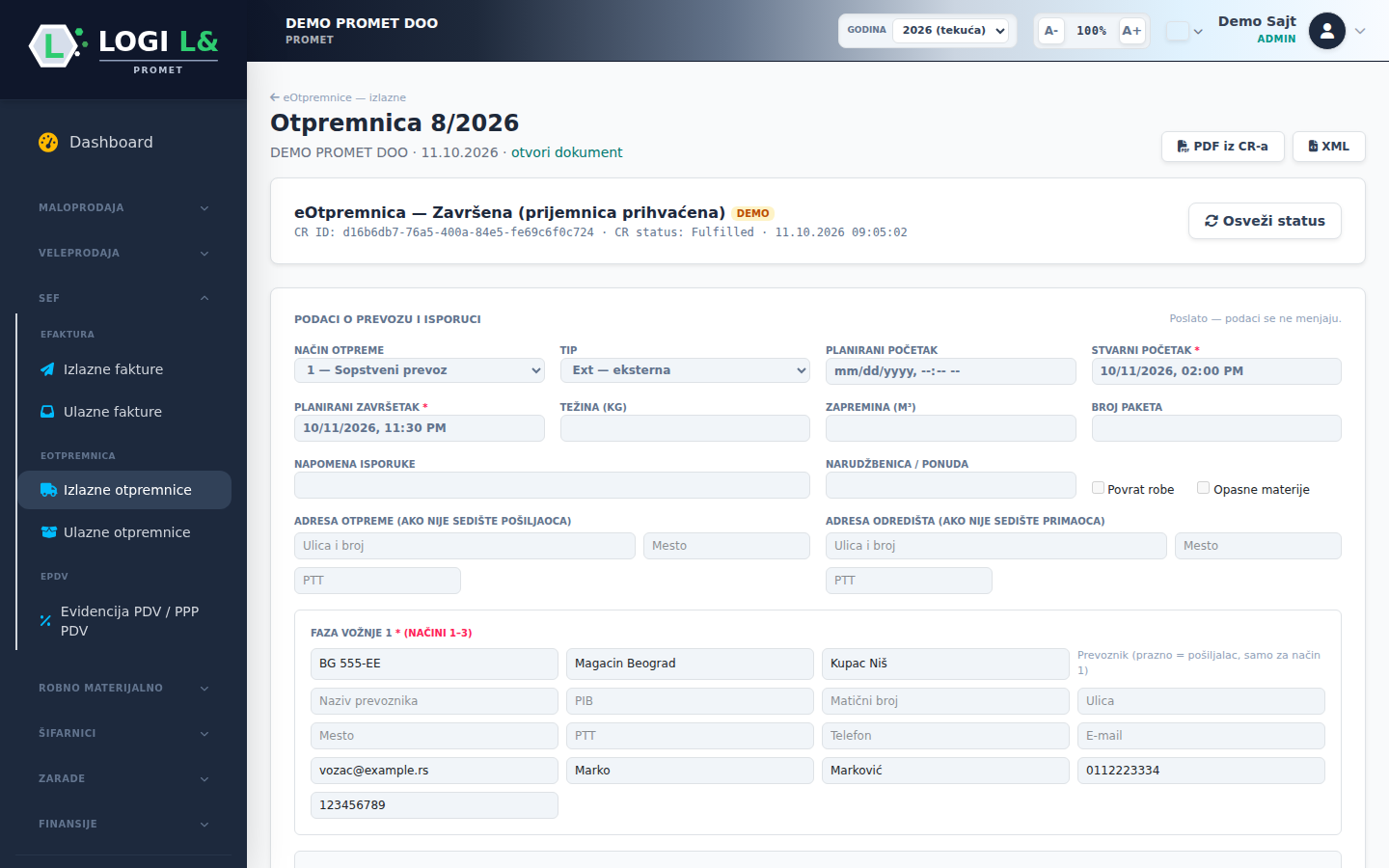Click the Ulazne fakture inbox icon
The width and height of the screenshot is (1389, 868).
[x=47, y=412]
